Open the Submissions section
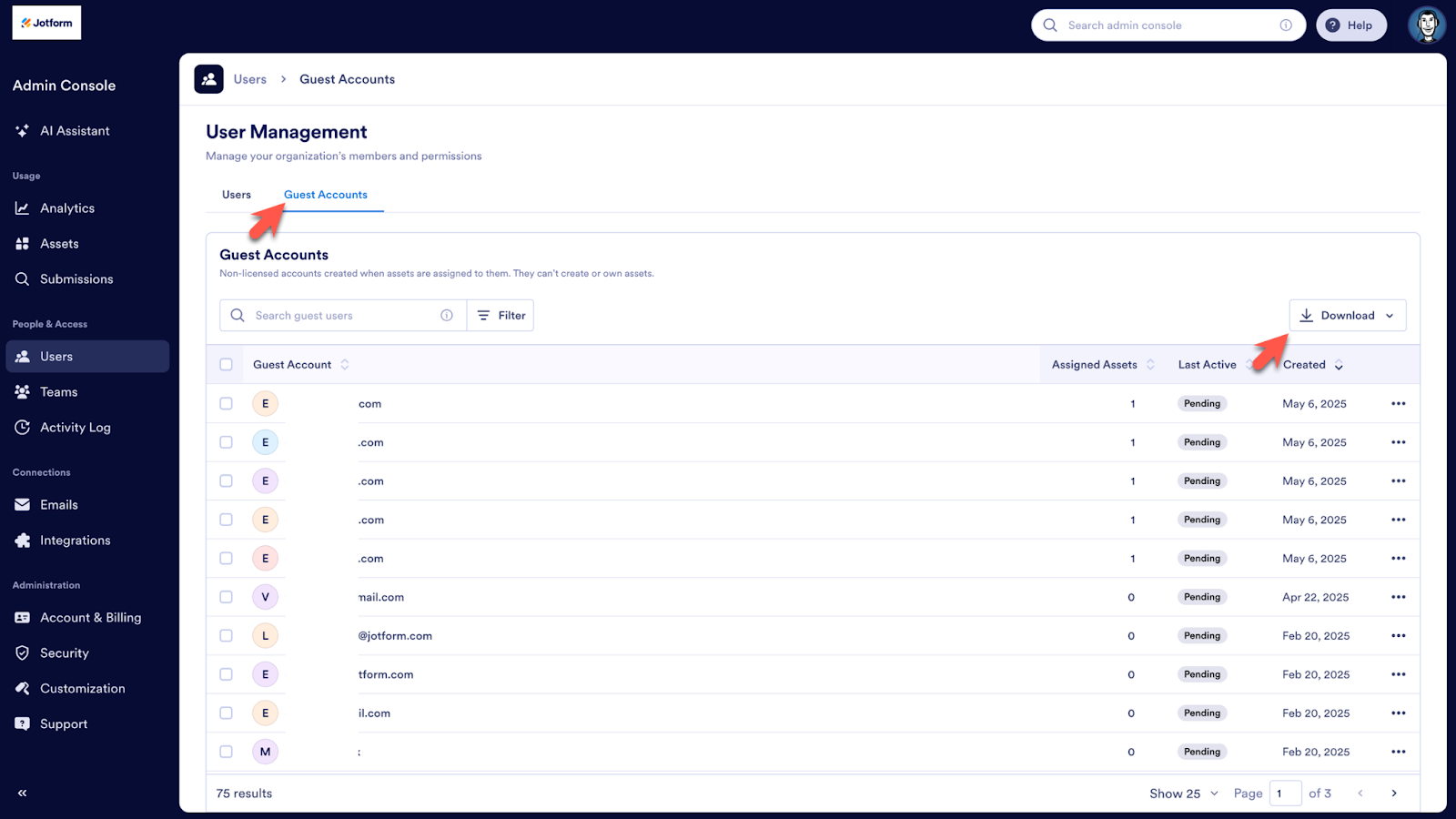The height and width of the screenshot is (819, 1456). tap(76, 278)
